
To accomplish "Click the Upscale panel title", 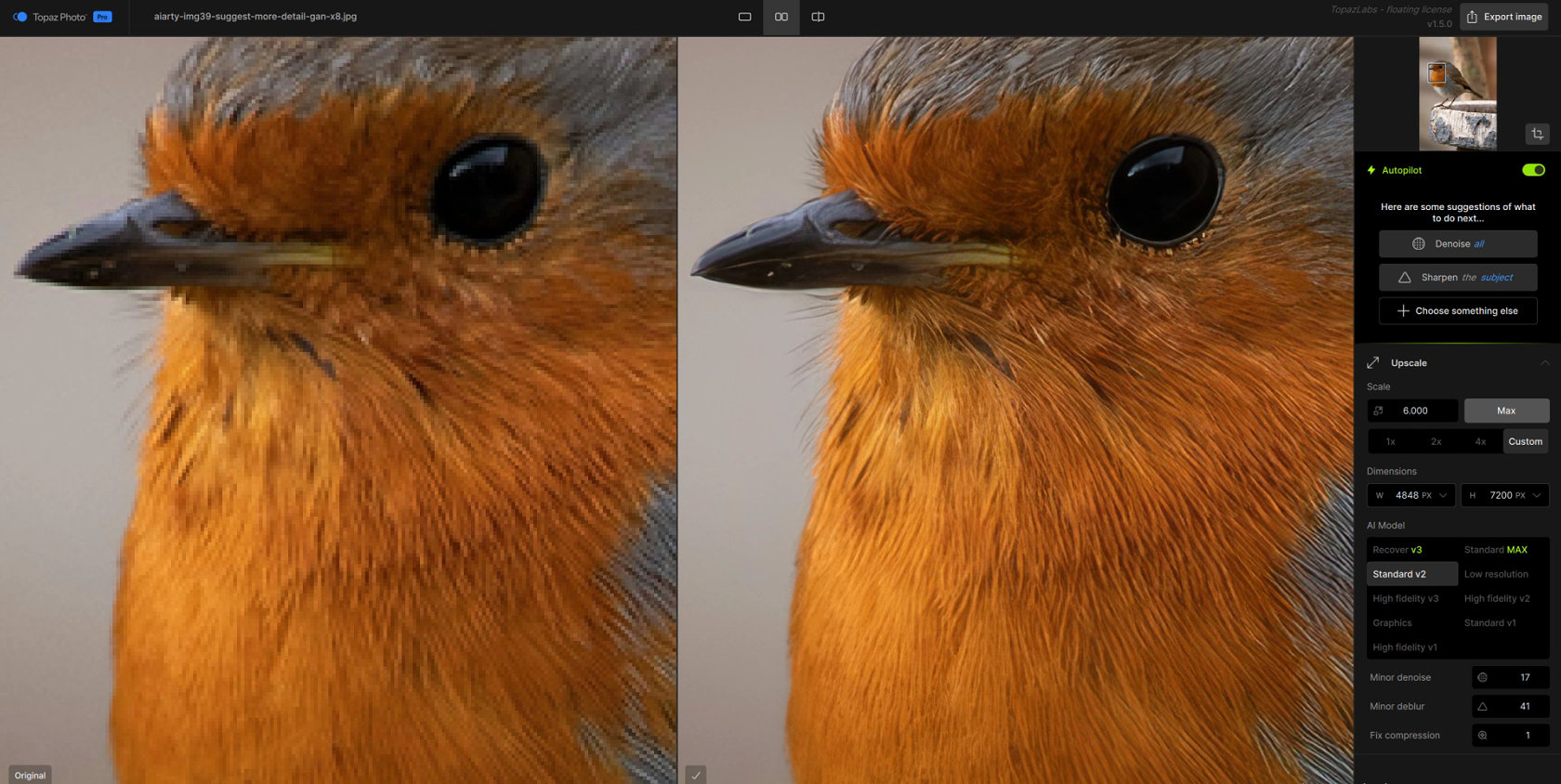I will coord(1409,363).
